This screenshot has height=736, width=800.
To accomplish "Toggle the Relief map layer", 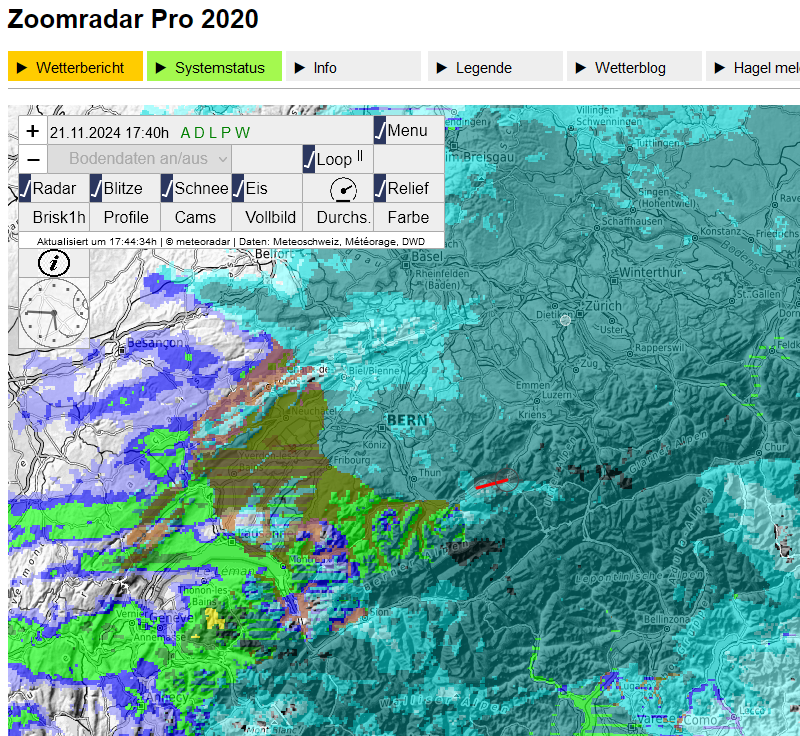I will (x=380, y=188).
